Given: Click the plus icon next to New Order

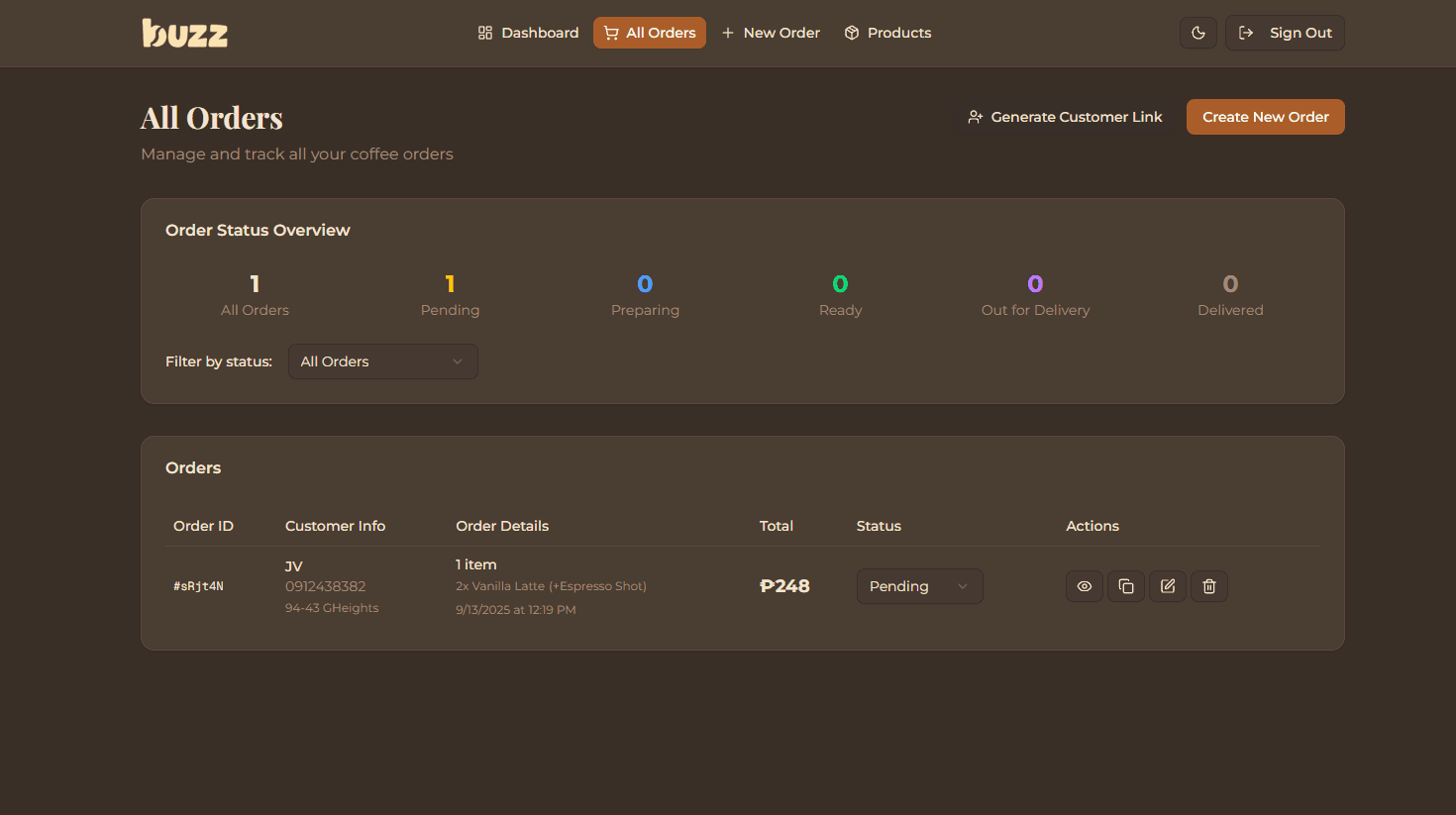Looking at the screenshot, I should (727, 32).
